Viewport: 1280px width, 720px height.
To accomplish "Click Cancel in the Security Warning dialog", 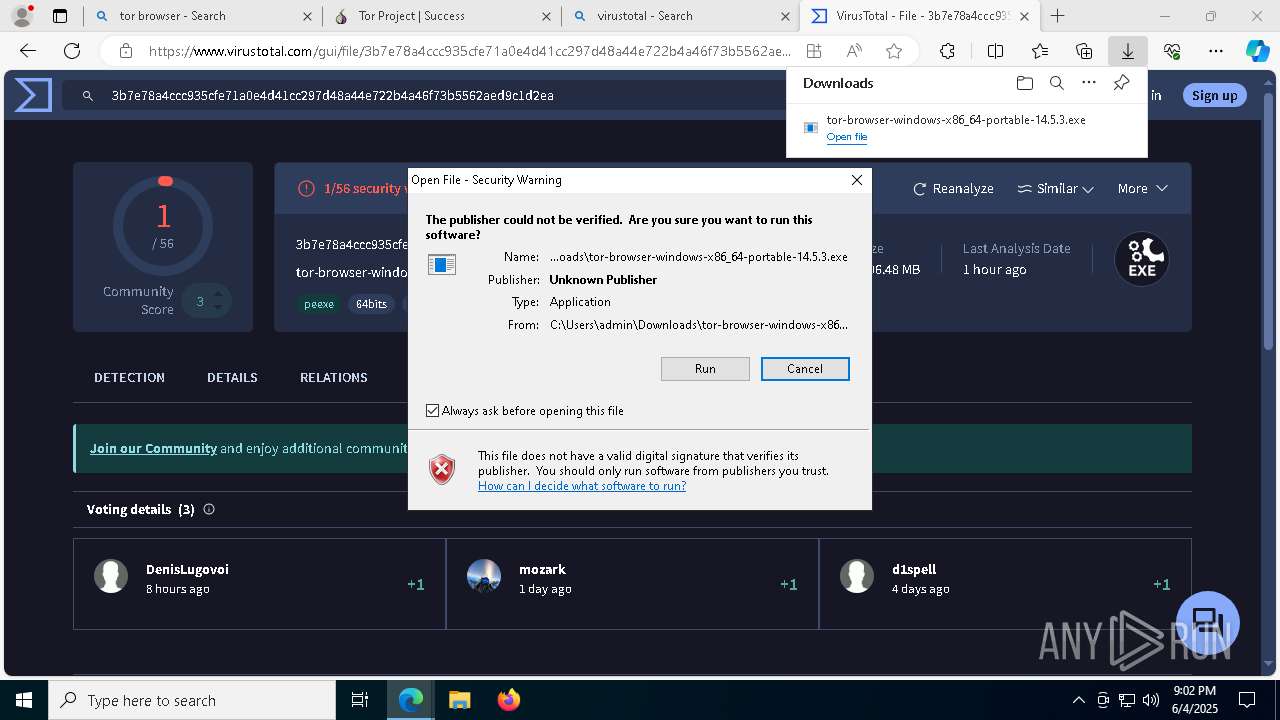I will point(805,369).
